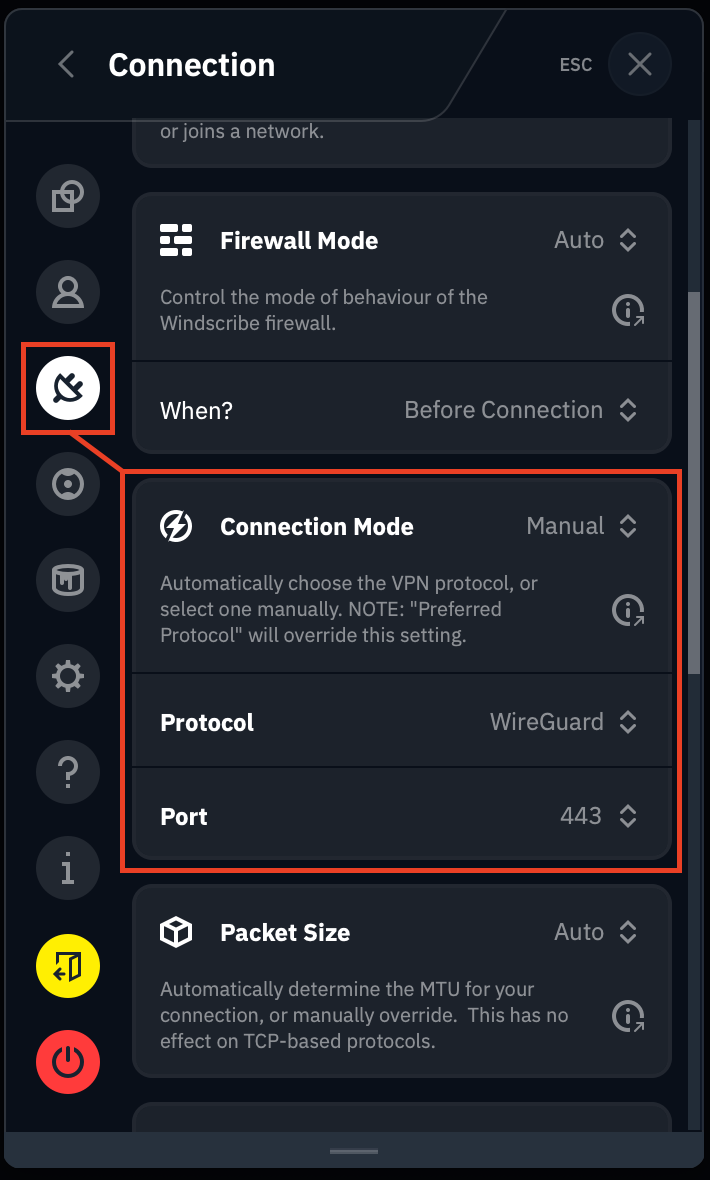
Task: Select the Connection plug sidebar icon
Action: [68, 388]
